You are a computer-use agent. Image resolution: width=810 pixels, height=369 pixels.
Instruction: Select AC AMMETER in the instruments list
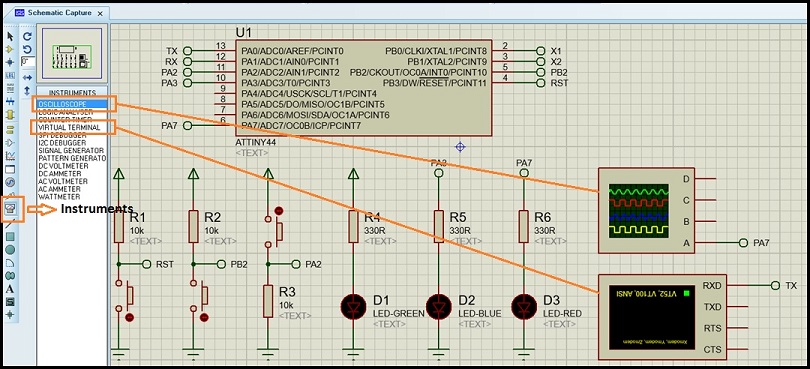pos(59,189)
